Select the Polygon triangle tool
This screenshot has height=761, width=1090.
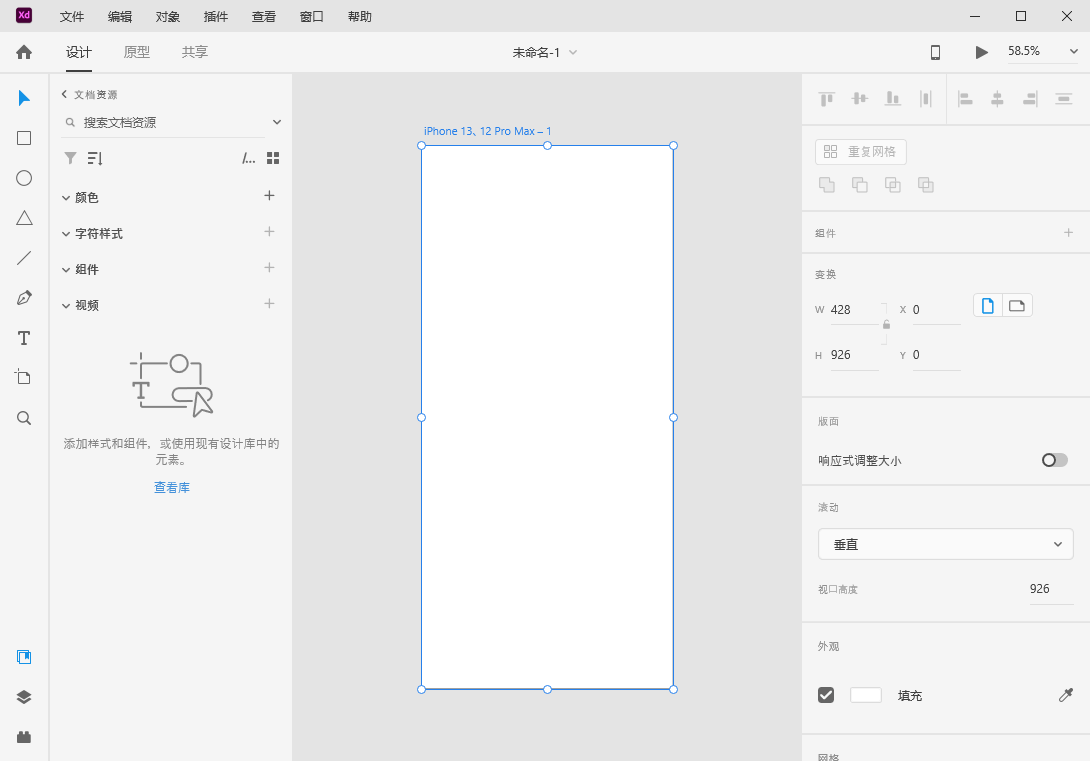point(24,218)
